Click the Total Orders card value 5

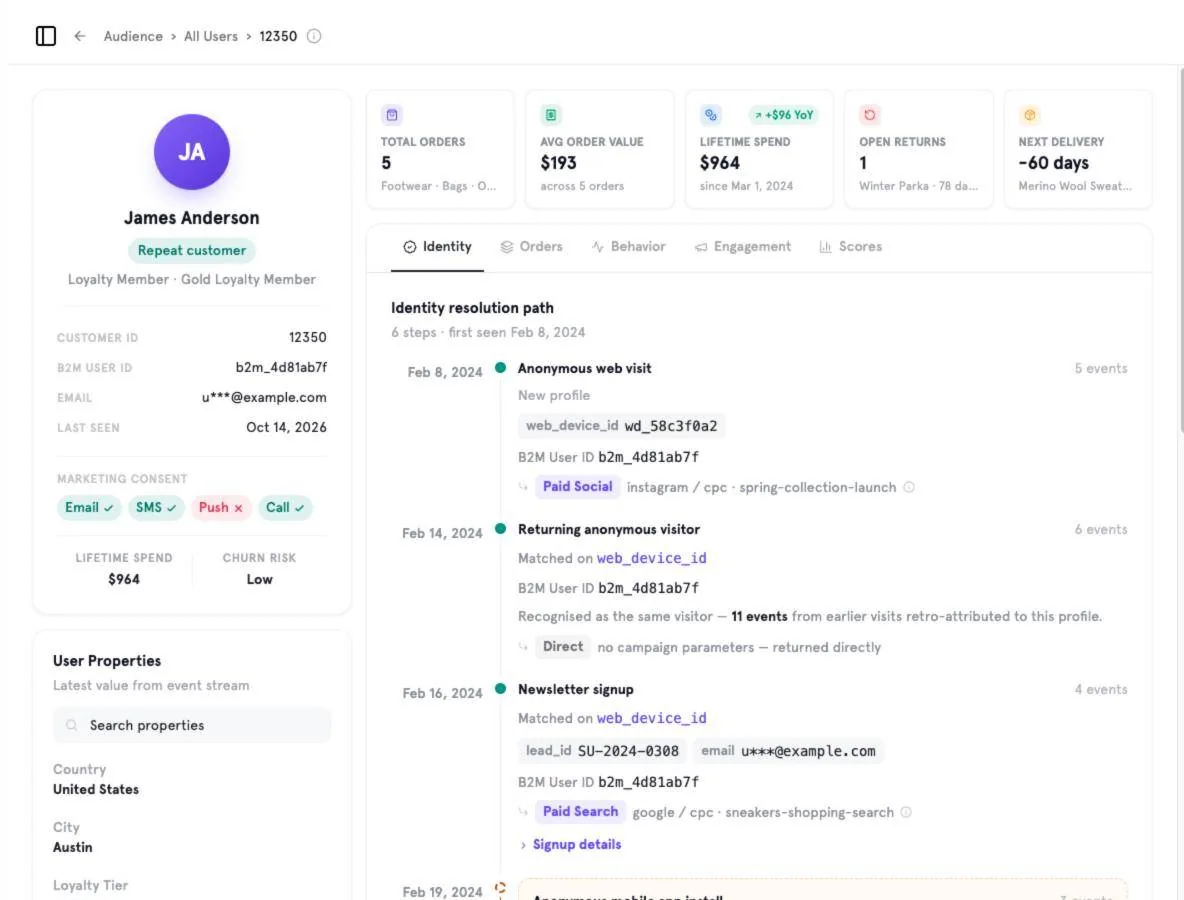pos(386,163)
